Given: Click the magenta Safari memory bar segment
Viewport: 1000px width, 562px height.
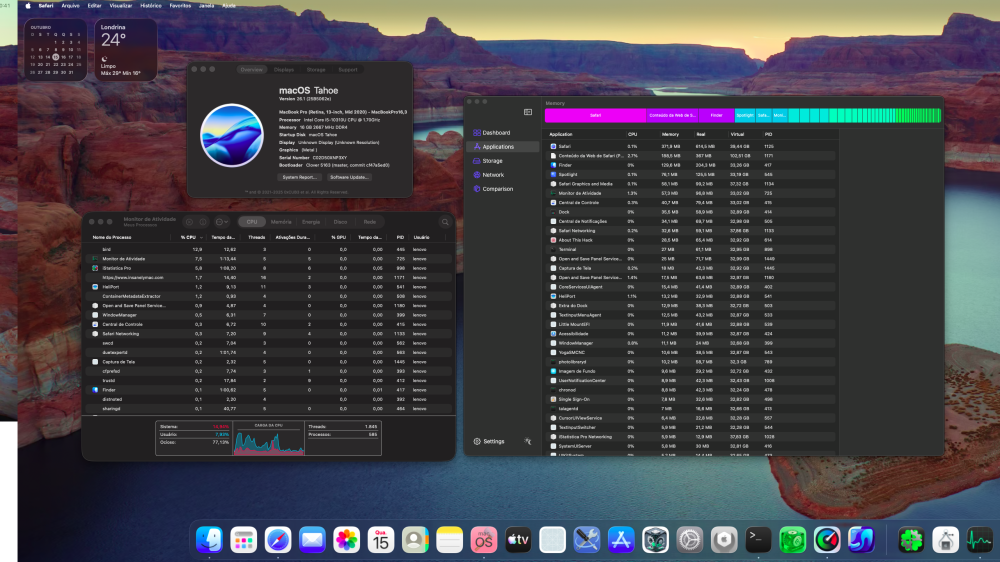Looking at the screenshot, I should tap(595, 115).
